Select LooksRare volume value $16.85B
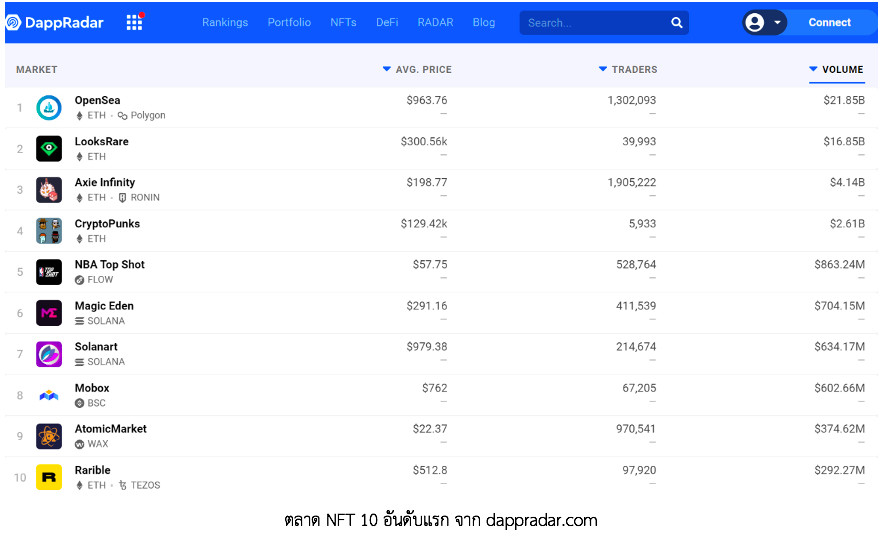 tap(844, 141)
